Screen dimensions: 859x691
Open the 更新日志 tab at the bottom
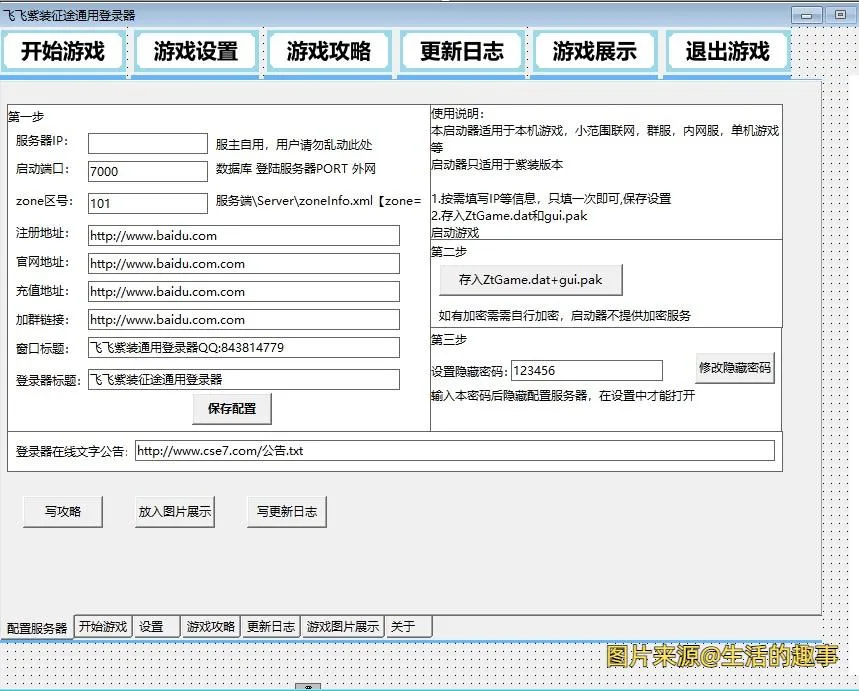[x=270, y=627]
